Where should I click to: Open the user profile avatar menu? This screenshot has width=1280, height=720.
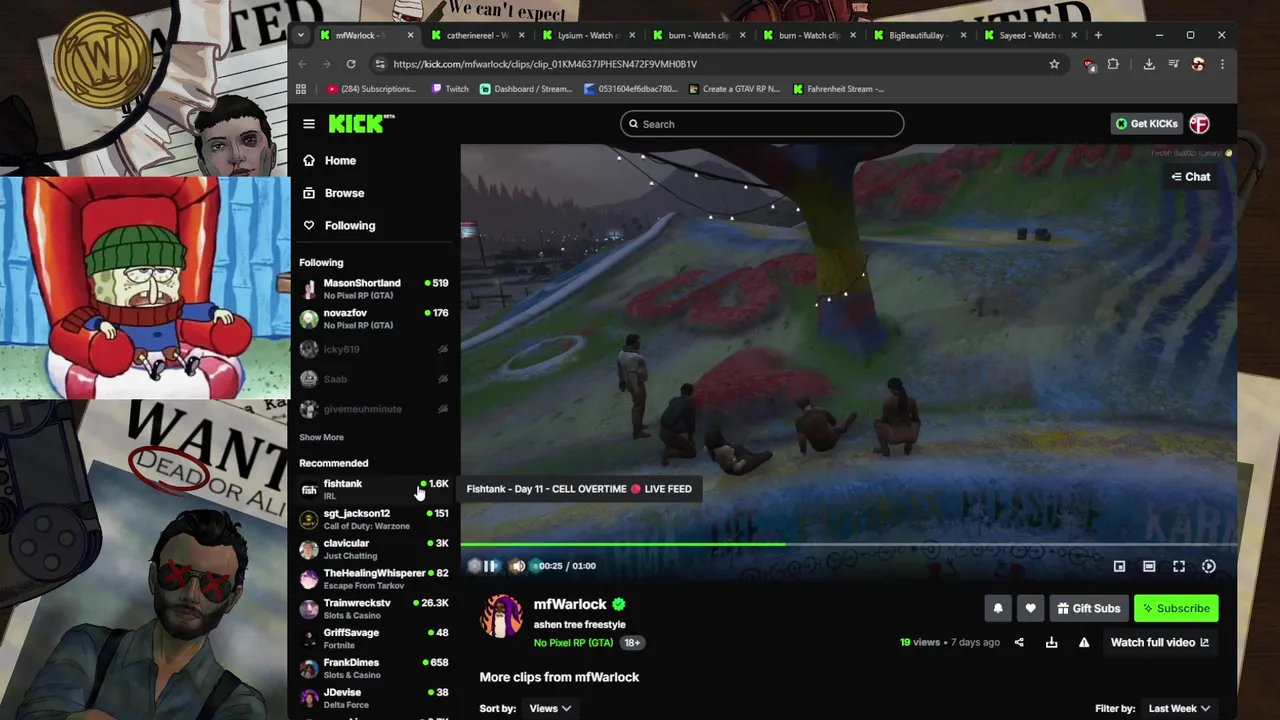1199,124
